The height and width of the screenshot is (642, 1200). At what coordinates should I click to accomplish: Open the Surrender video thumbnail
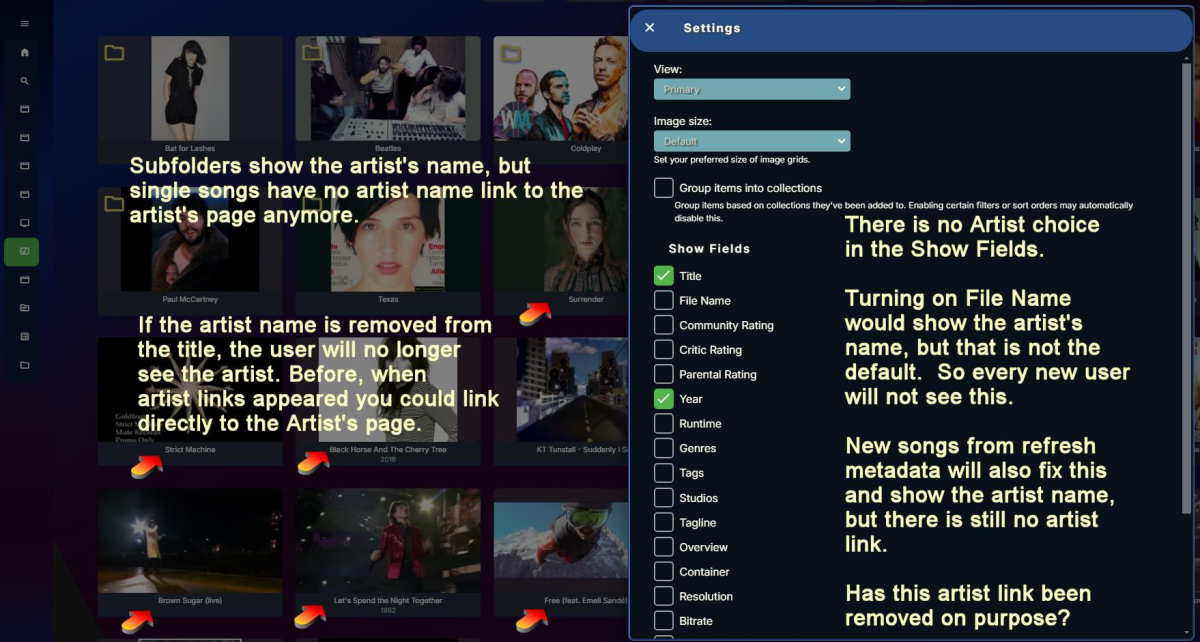coord(560,240)
